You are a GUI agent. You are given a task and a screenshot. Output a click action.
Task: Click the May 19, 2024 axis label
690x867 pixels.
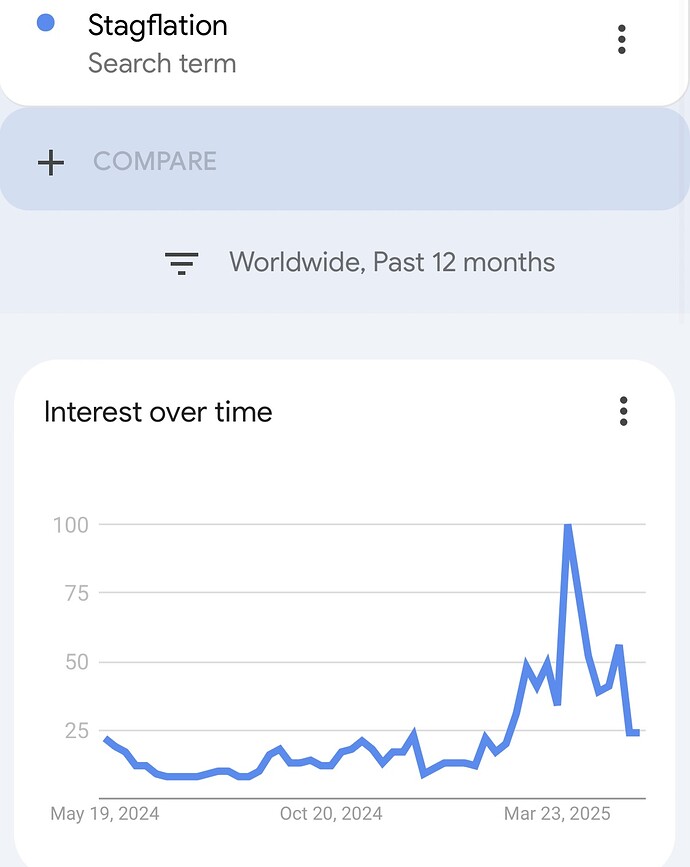(104, 813)
